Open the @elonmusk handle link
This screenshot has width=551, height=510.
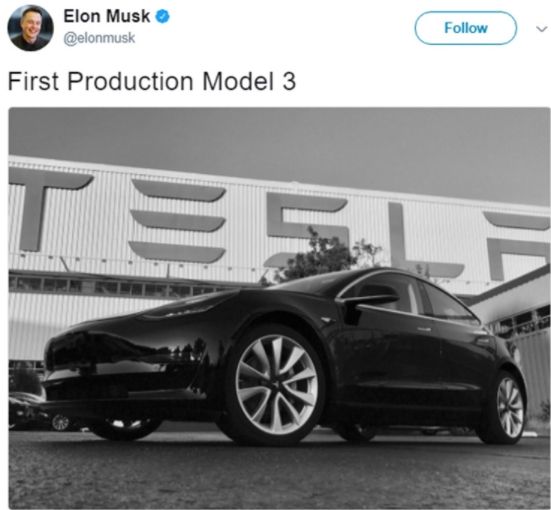pos(99,38)
